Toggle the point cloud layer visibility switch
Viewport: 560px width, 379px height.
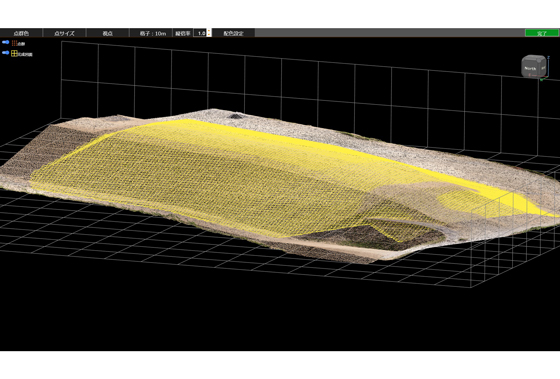click(6, 43)
